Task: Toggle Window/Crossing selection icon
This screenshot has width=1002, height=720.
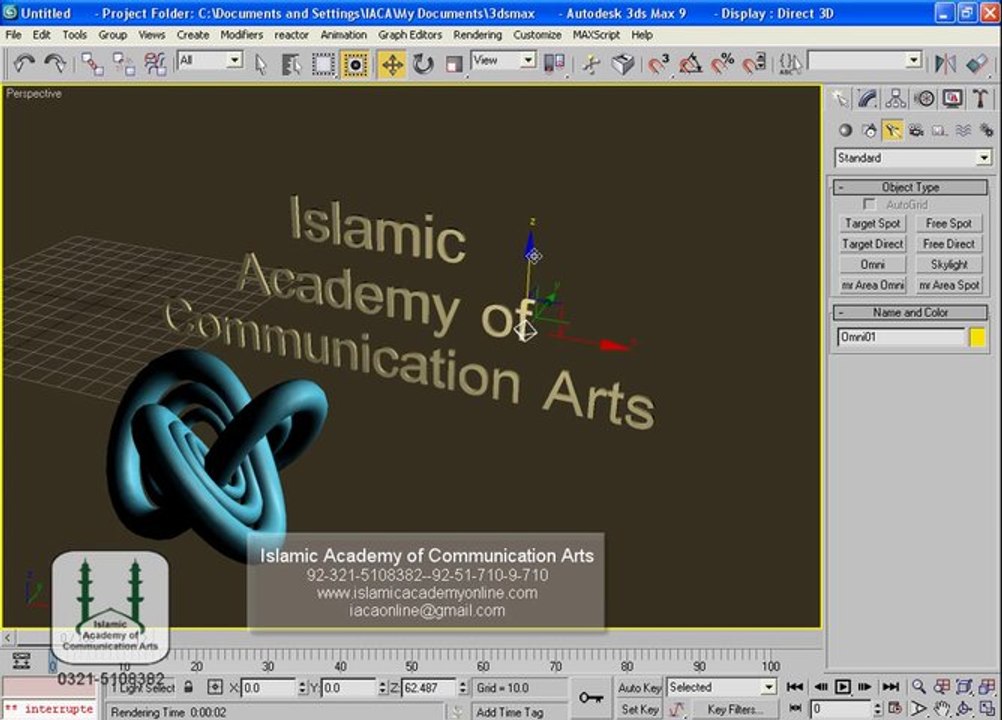Action: [355, 64]
